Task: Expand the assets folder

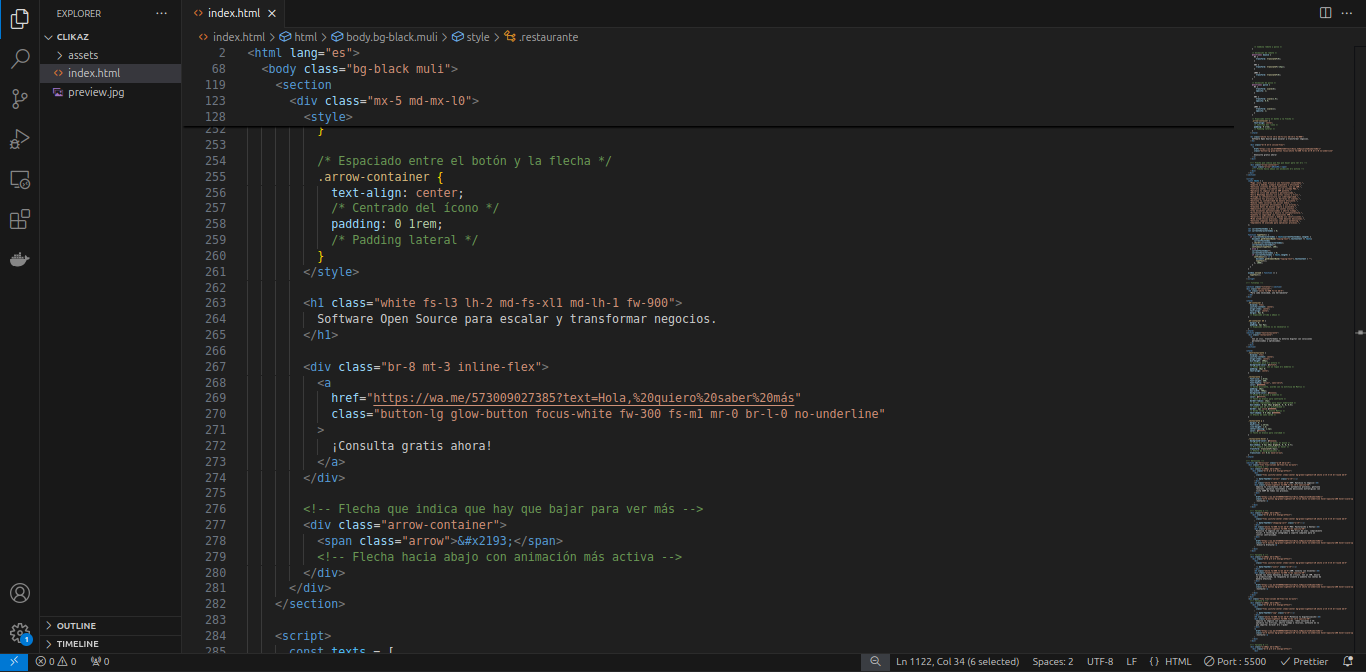Action: tap(110, 55)
